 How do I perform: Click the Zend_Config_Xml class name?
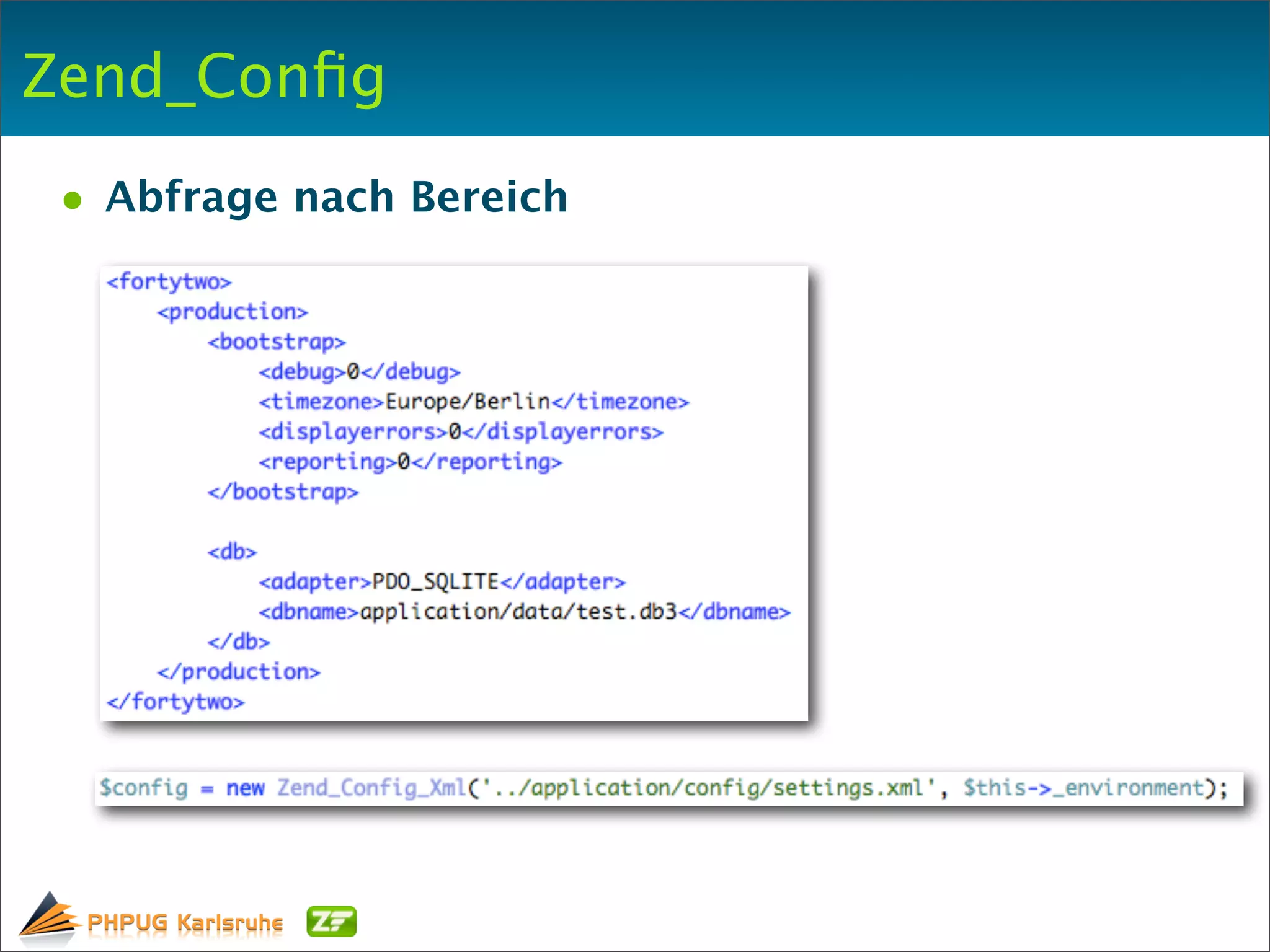click(x=371, y=788)
